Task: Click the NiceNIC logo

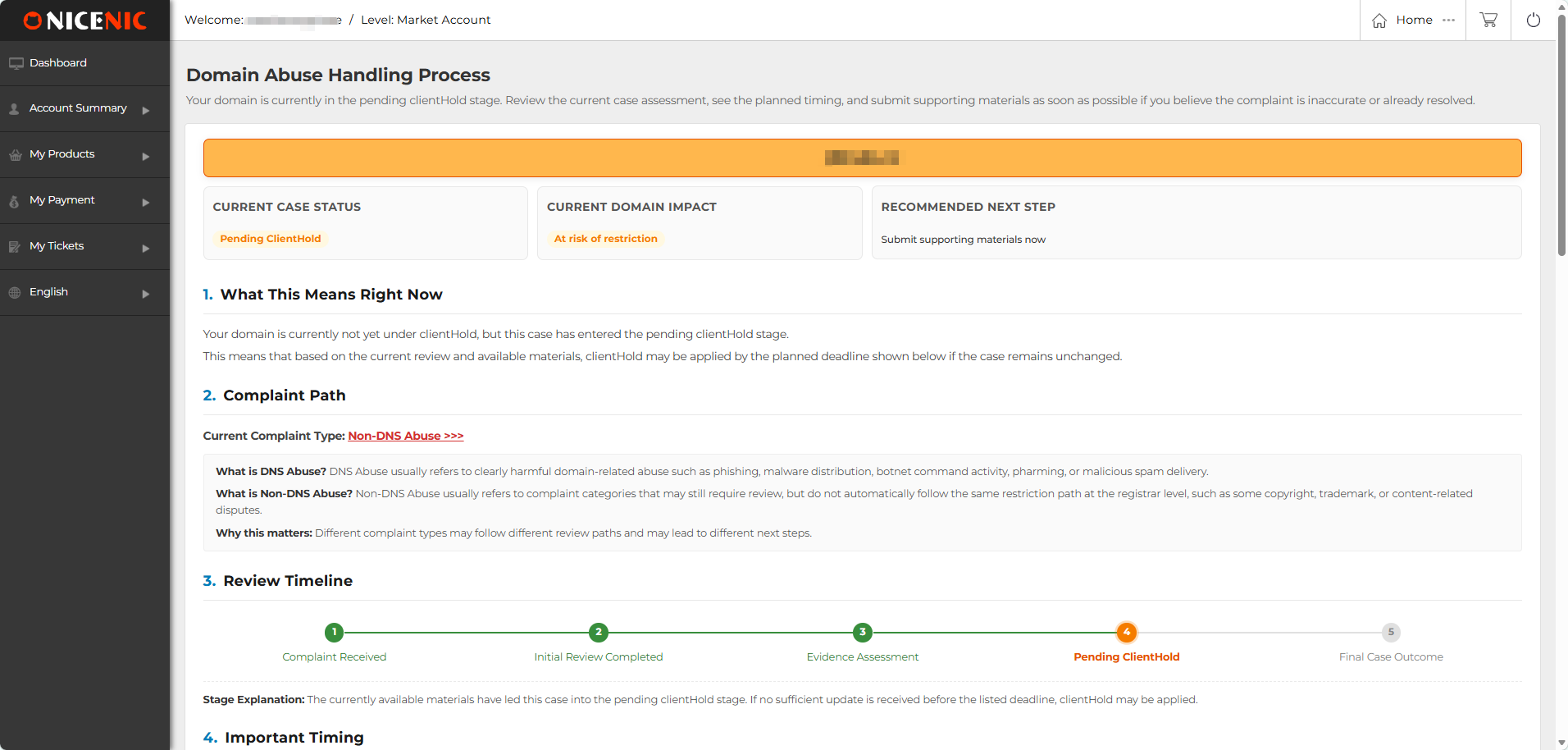Action: pyautogui.click(x=84, y=21)
